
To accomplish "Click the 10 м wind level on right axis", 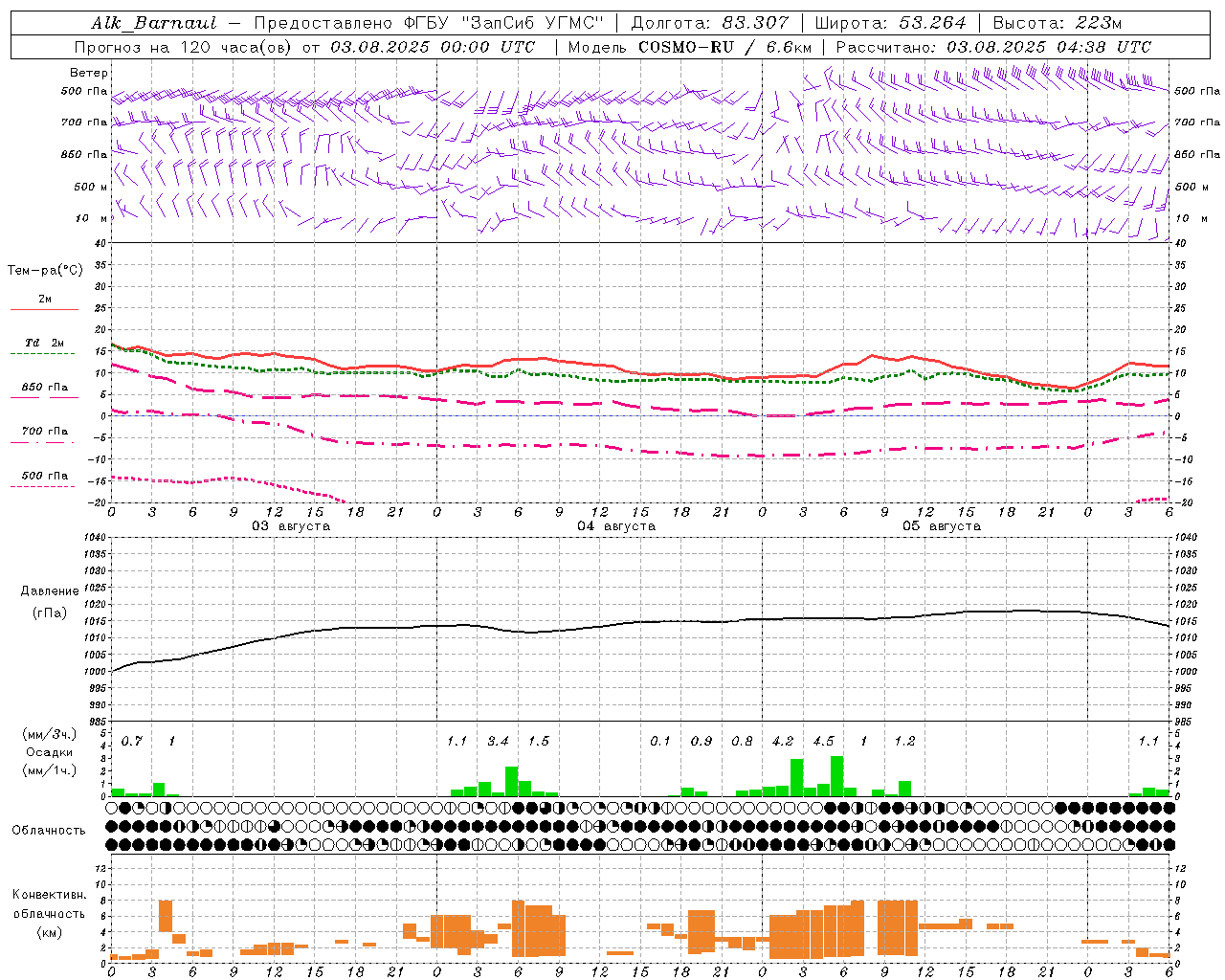I will coord(1191,218).
